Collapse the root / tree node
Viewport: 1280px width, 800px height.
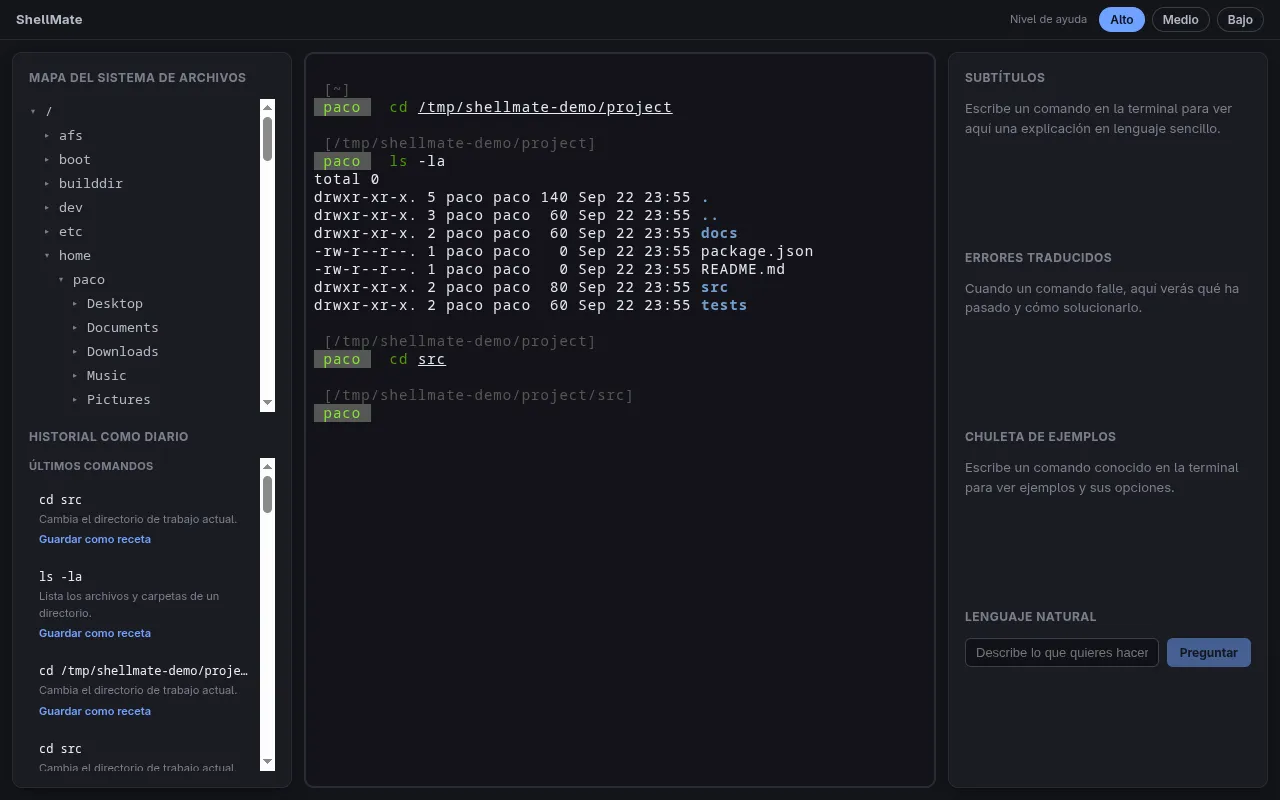pyautogui.click(x=33, y=112)
